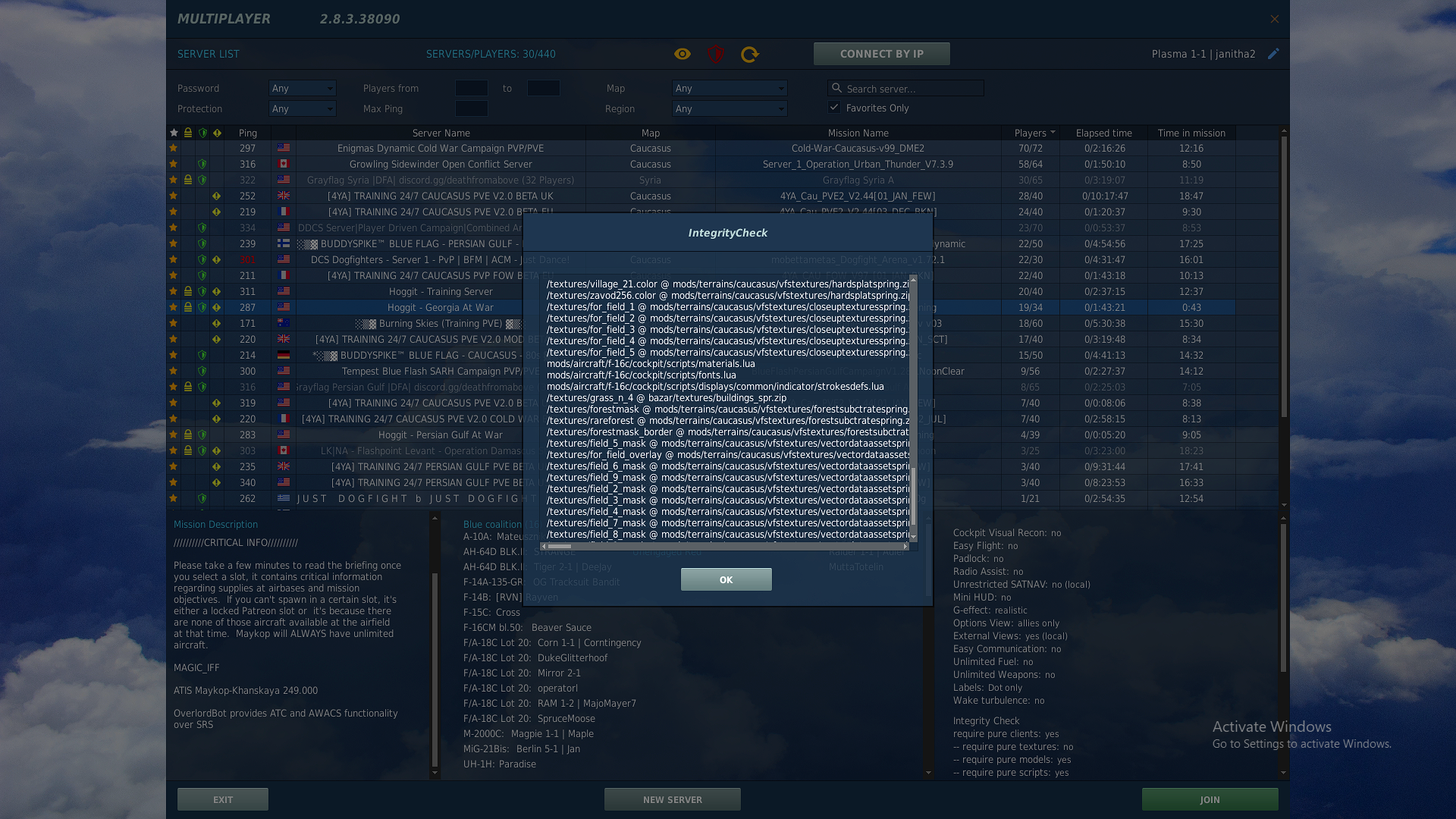The width and height of the screenshot is (1456, 819).
Task: Click the Australian flag on the Burning Skies row
Action: point(284,323)
